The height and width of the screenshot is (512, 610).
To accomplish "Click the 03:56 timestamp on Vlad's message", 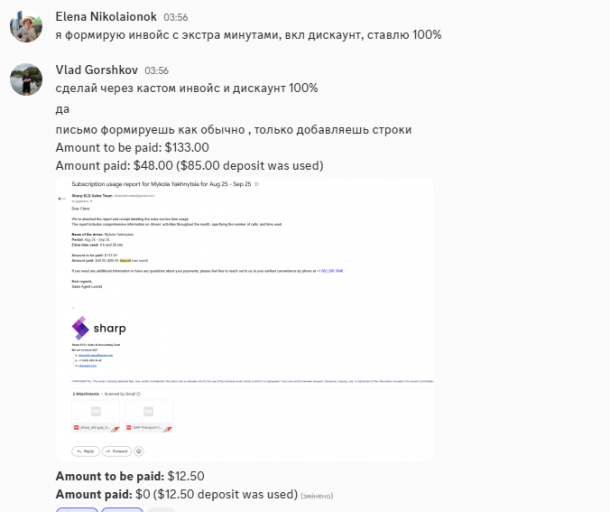I will [x=157, y=71].
